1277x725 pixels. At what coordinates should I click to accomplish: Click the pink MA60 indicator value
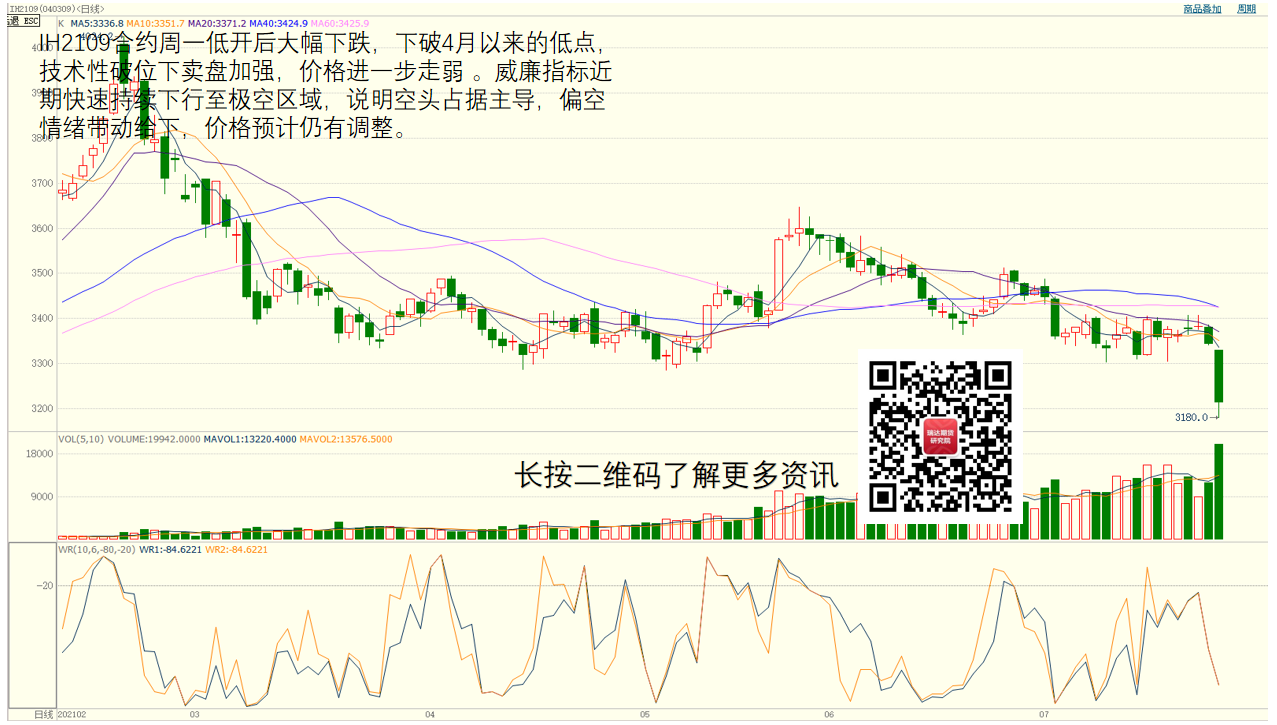[340, 23]
